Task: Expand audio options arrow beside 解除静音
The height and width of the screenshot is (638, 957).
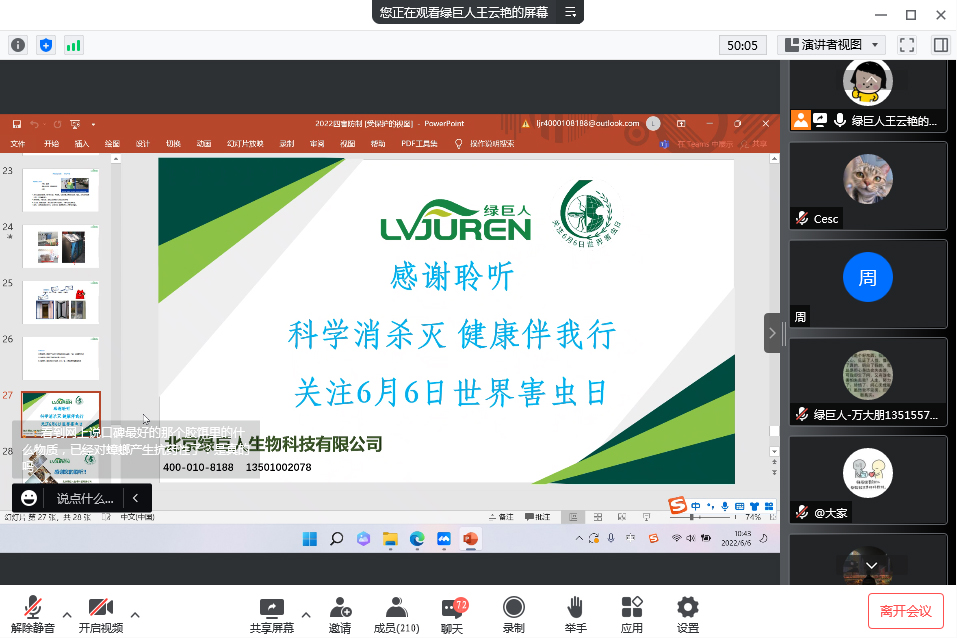Action: click(67, 614)
